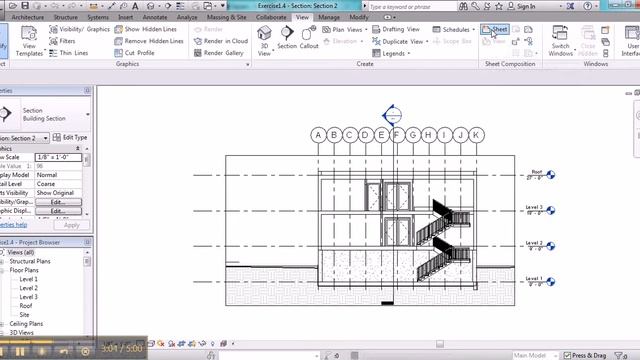640x360 pixels.
Task: Open the Filters dialog
Action: point(62,41)
